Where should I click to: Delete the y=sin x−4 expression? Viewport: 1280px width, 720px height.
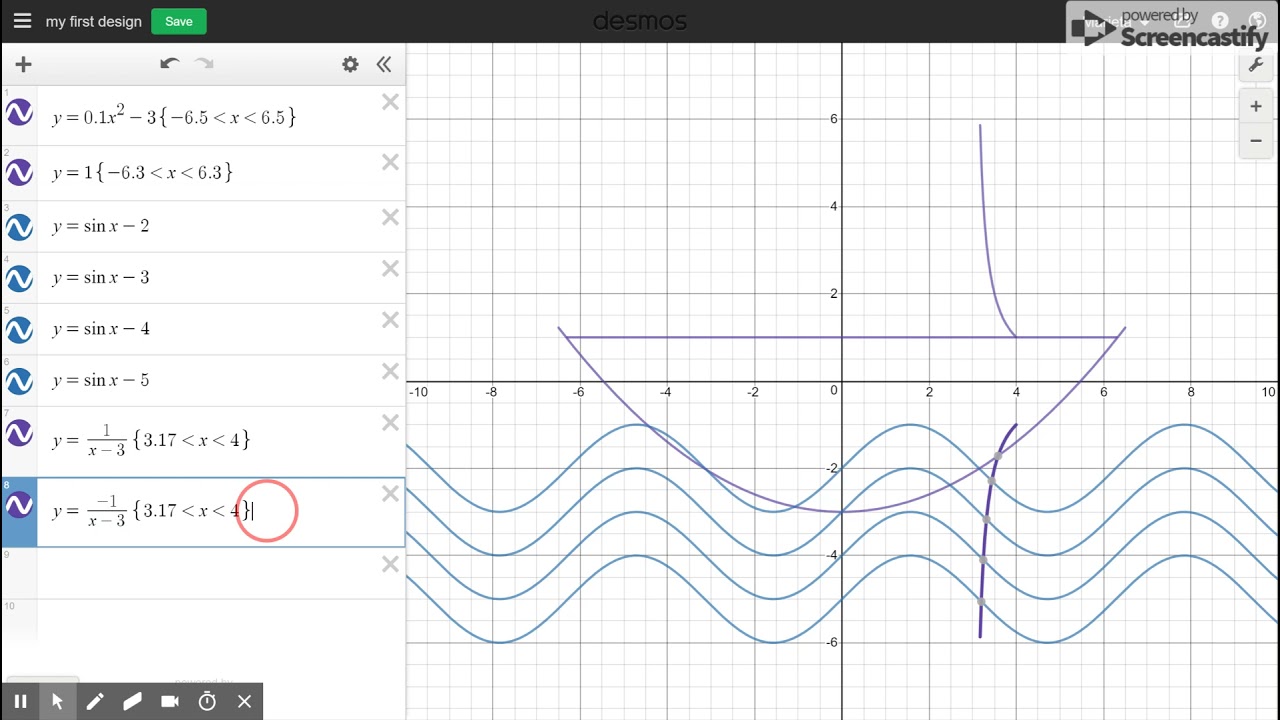tap(390, 320)
